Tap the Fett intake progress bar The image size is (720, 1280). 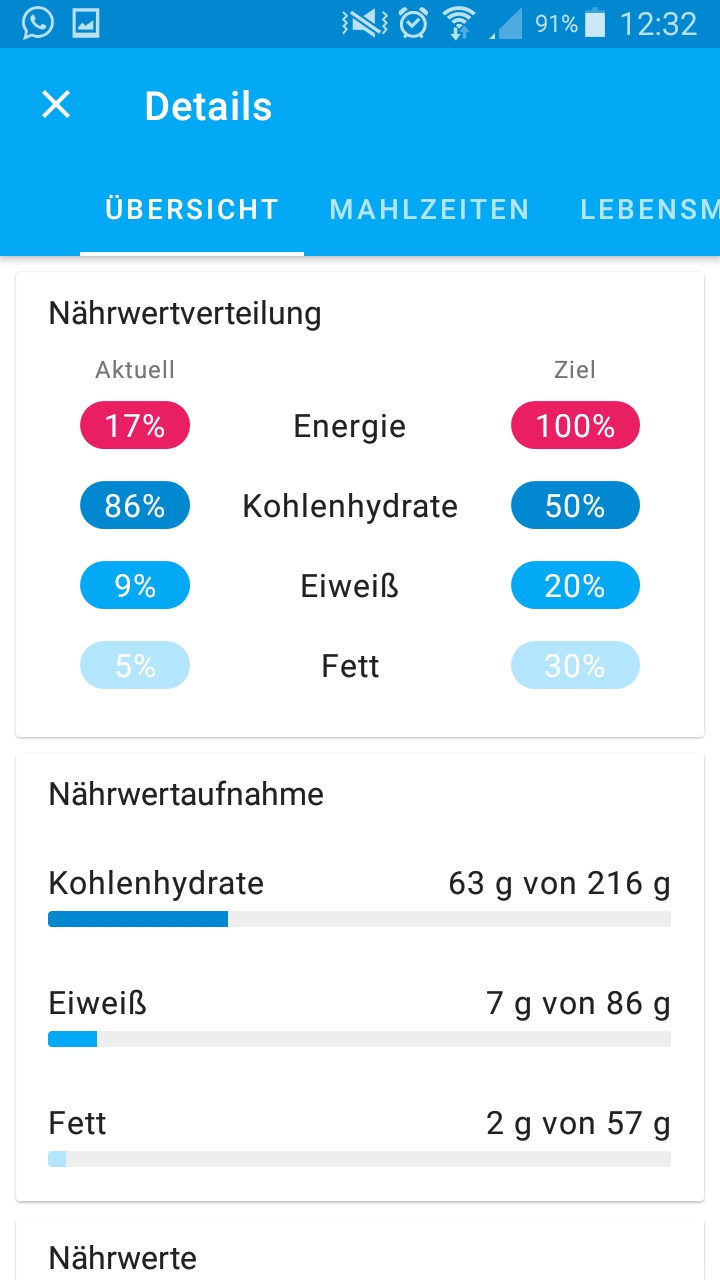coord(359,1159)
